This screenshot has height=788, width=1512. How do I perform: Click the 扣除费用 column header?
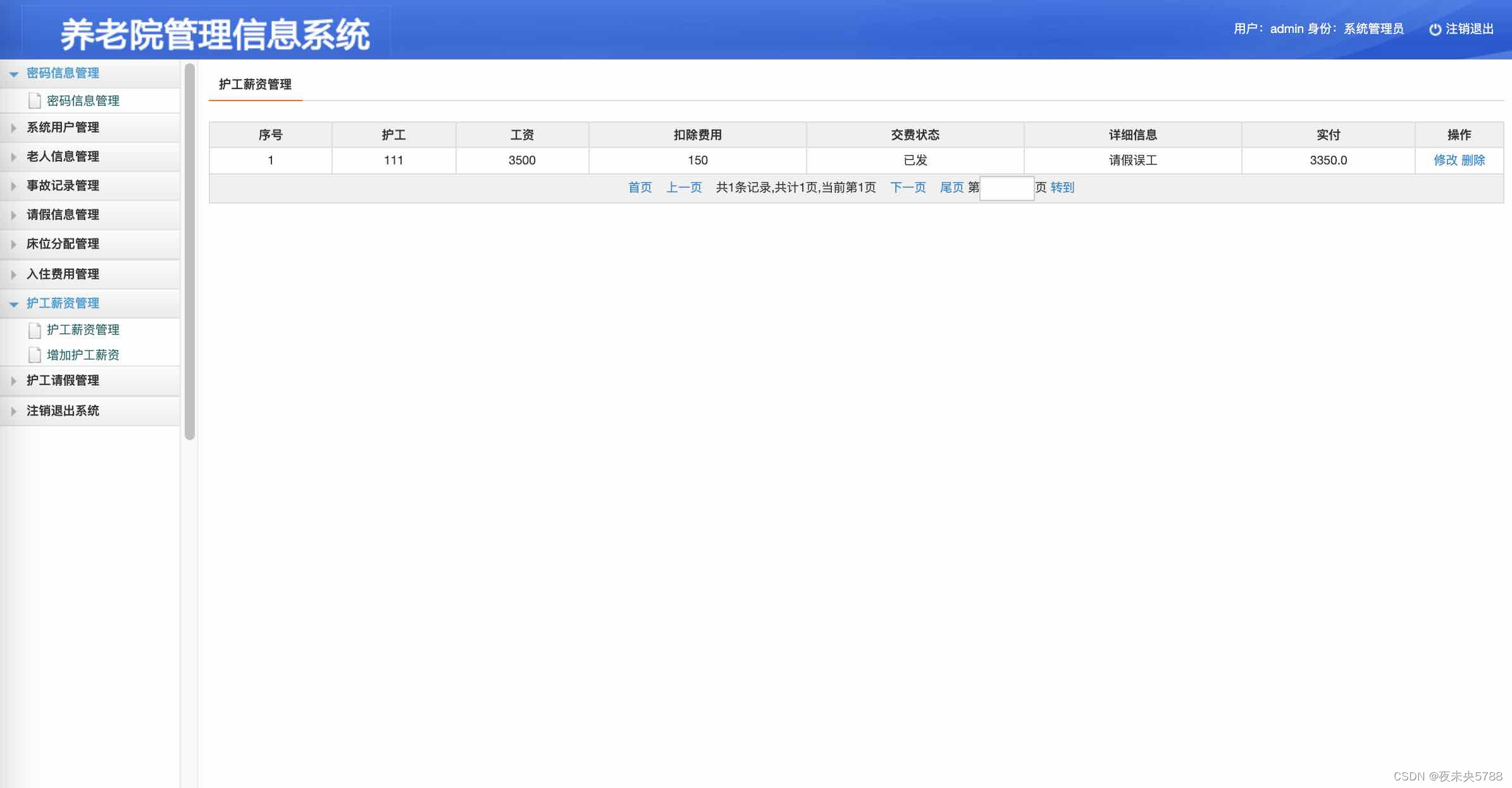(x=698, y=135)
